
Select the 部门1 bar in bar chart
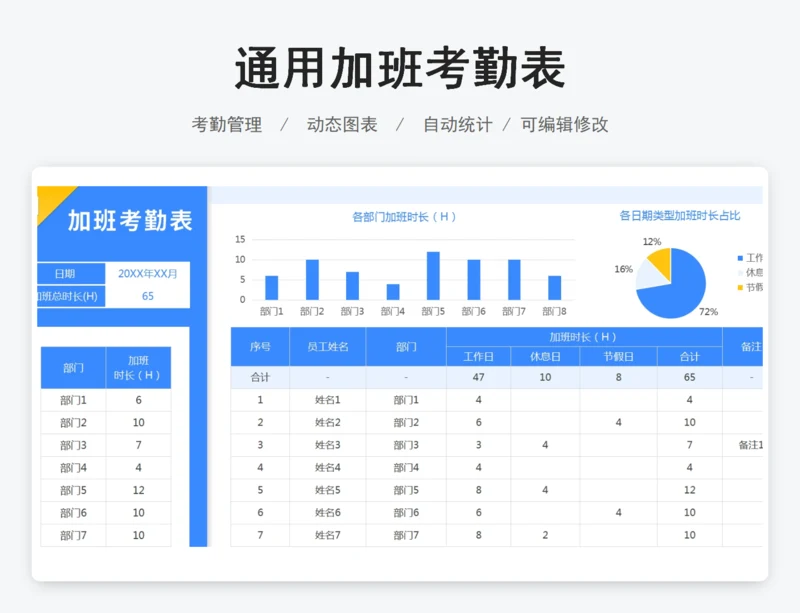pos(272,288)
